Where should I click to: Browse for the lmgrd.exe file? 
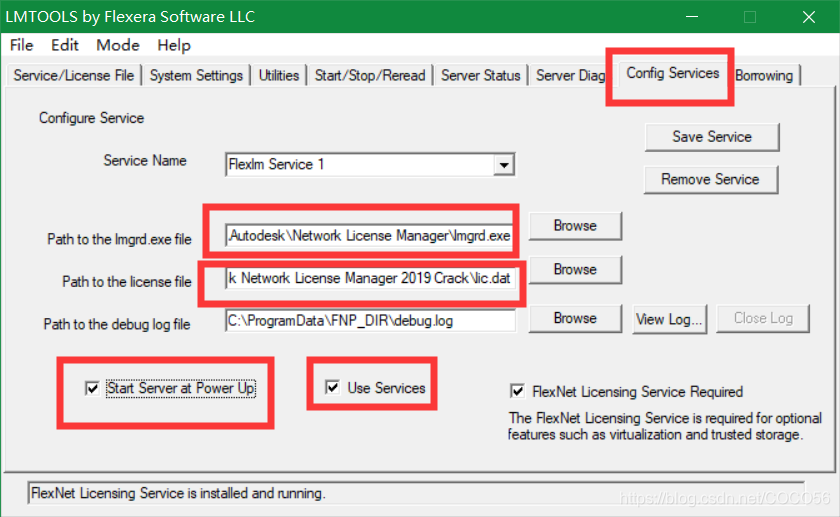pos(575,226)
